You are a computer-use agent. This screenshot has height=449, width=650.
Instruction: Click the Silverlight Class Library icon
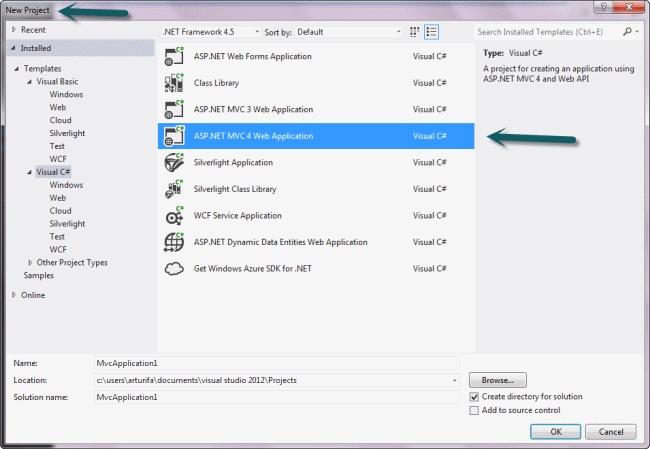coord(174,189)
